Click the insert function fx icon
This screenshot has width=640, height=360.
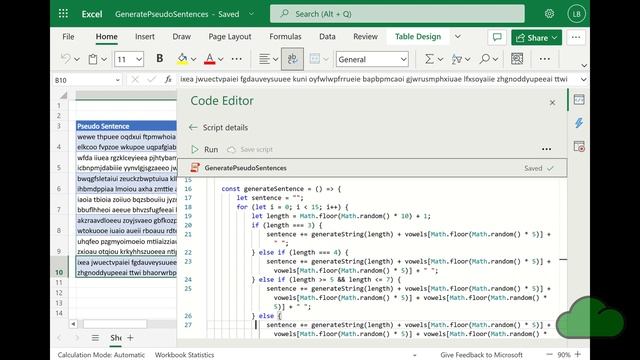pyautogui.click(x=168, y=80)
